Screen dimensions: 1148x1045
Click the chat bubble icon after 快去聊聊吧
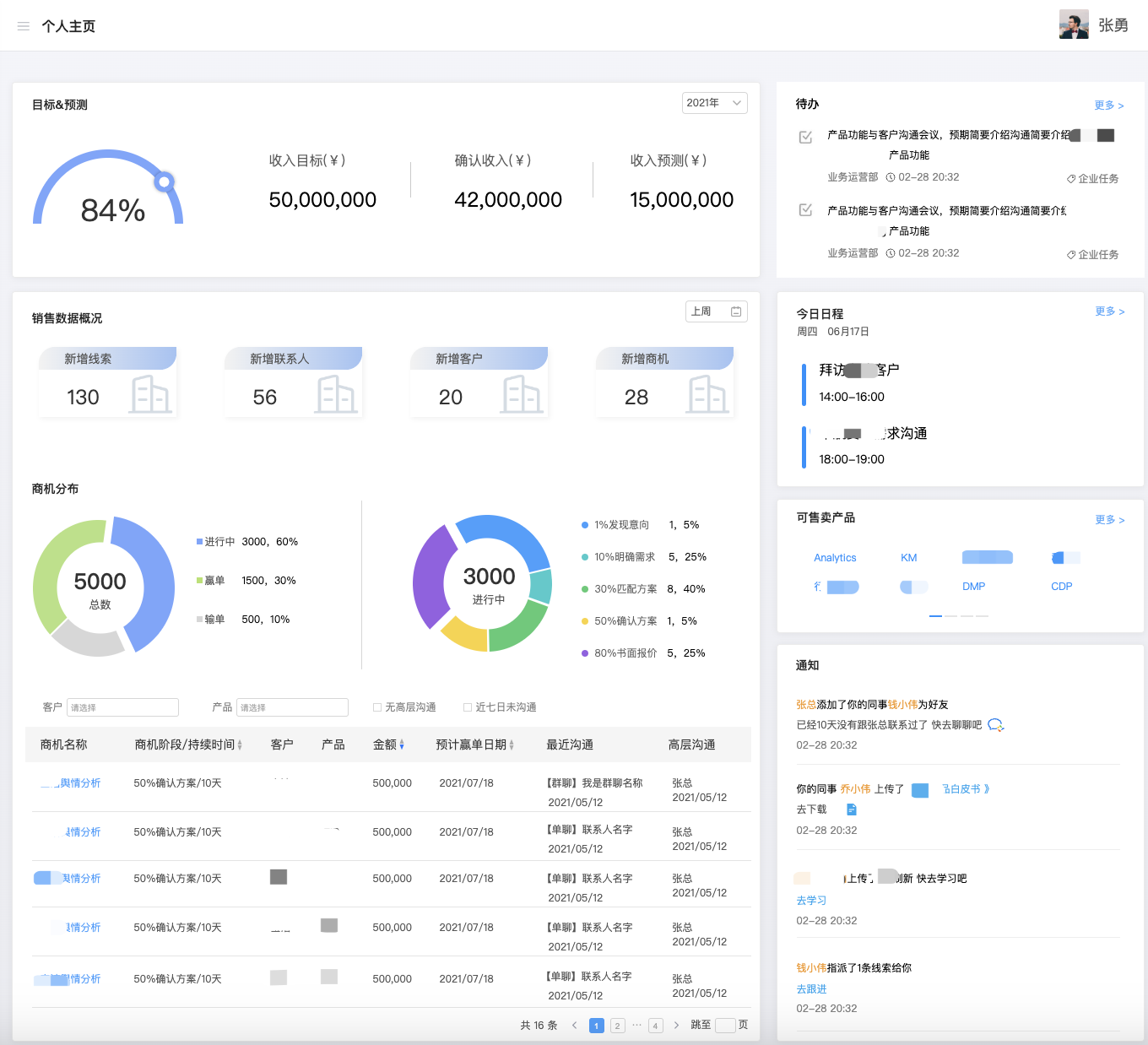tap(995, 725)
